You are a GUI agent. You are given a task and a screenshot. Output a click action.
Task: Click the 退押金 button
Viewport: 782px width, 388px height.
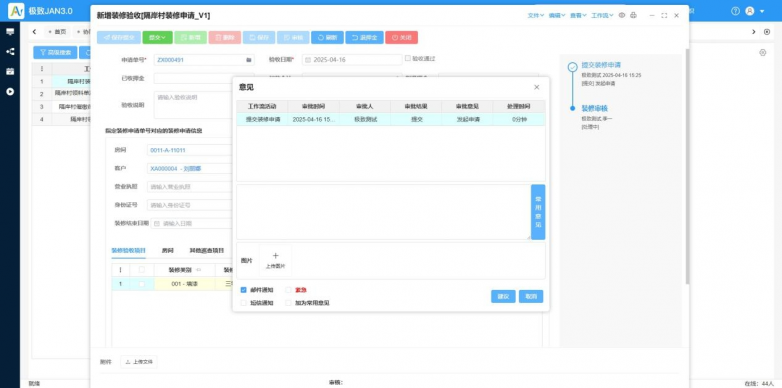364,37
